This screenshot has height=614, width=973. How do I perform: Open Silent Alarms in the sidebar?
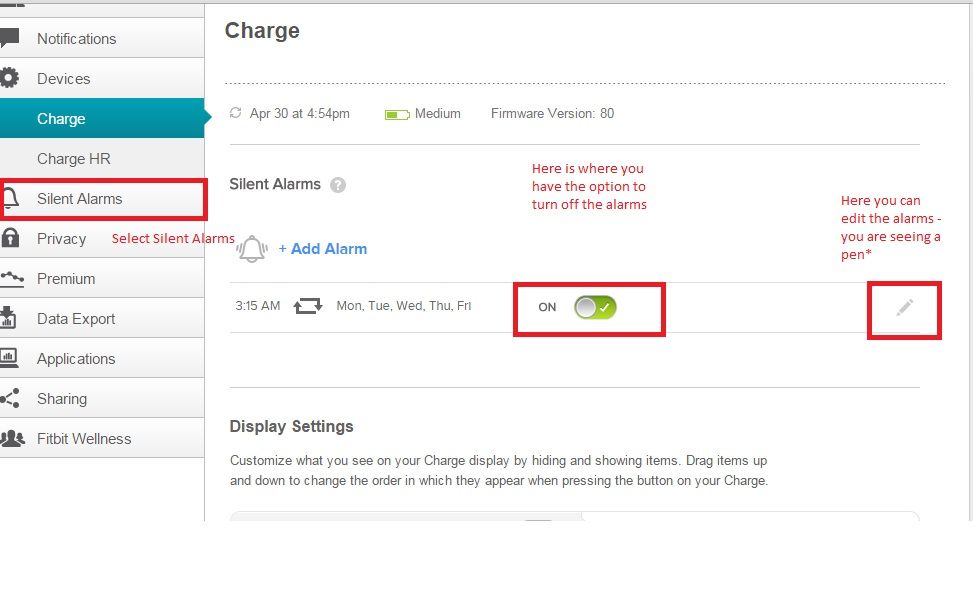[102, 199]
